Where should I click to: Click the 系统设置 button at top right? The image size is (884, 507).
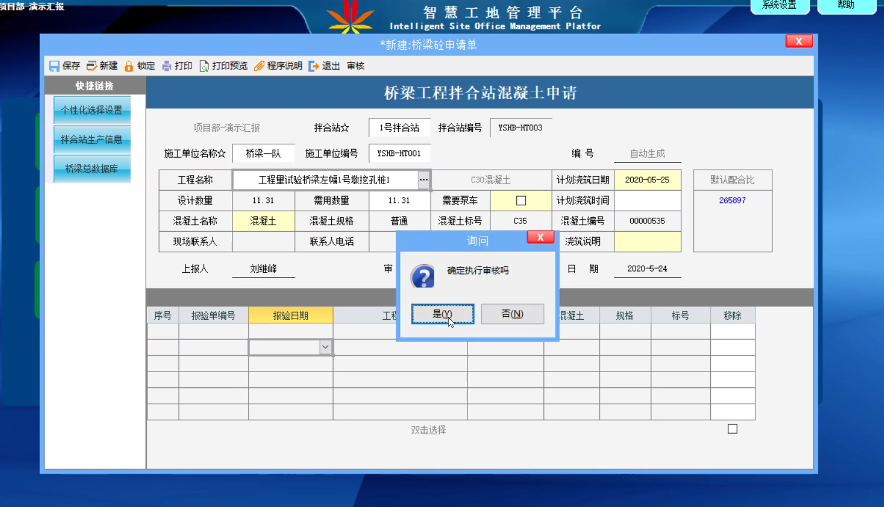point(779,6)
